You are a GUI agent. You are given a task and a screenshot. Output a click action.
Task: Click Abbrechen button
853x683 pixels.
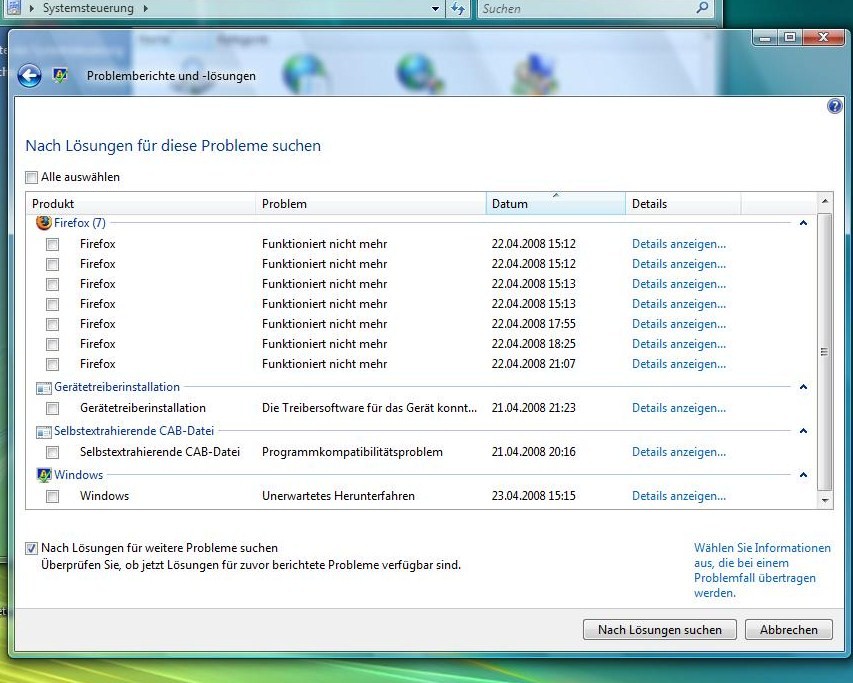[x=788, y=630]
